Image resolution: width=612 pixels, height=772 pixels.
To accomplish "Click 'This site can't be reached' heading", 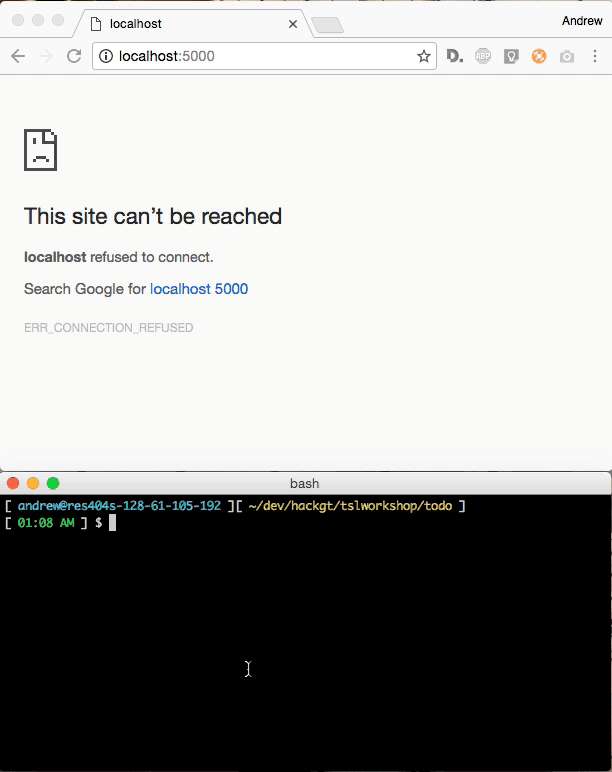I will [x=153, y=216].
